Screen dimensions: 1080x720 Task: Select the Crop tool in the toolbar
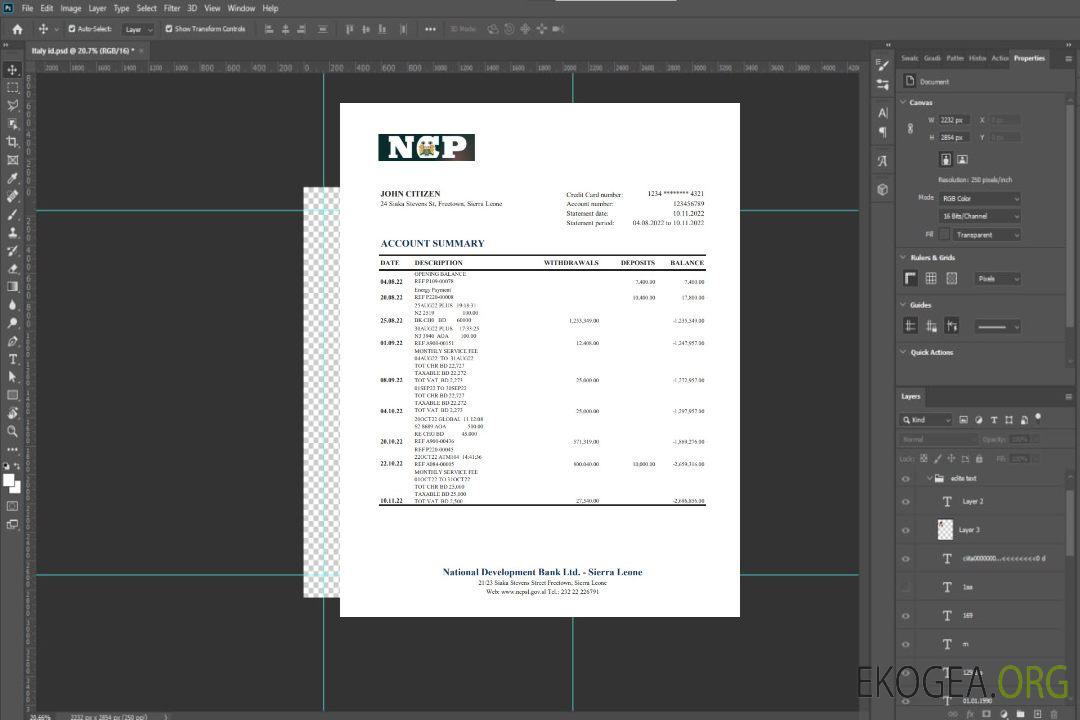[12, 142]
